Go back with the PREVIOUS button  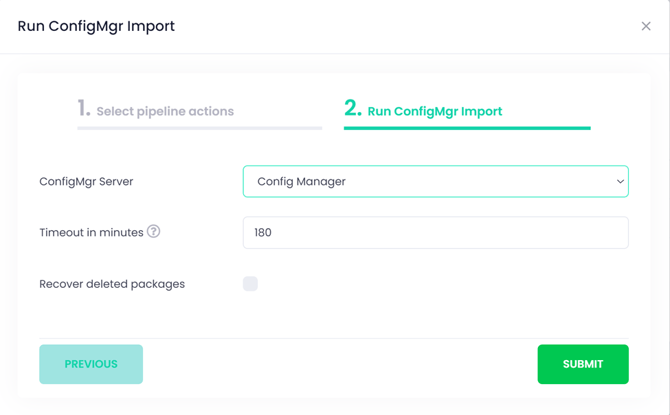91,364
